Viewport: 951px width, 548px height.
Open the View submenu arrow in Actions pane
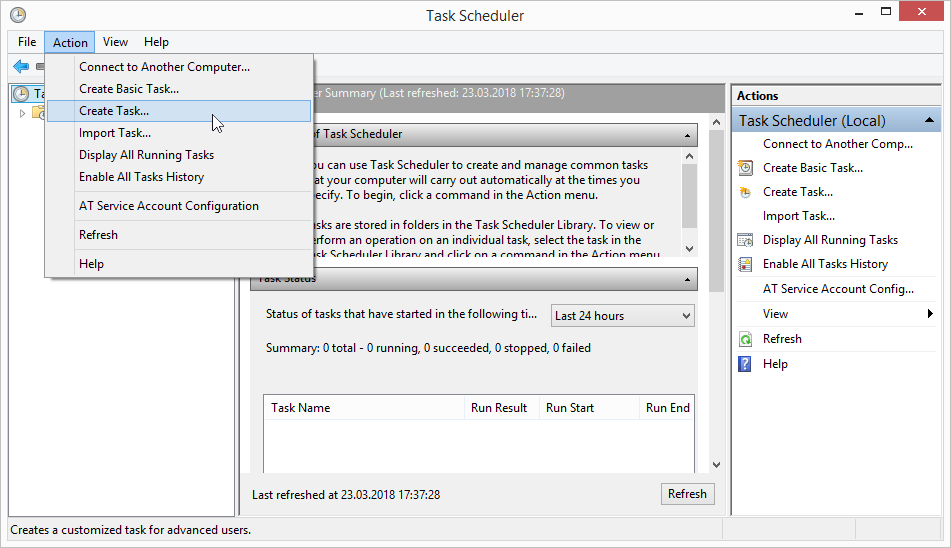click(x=930, y=313)
